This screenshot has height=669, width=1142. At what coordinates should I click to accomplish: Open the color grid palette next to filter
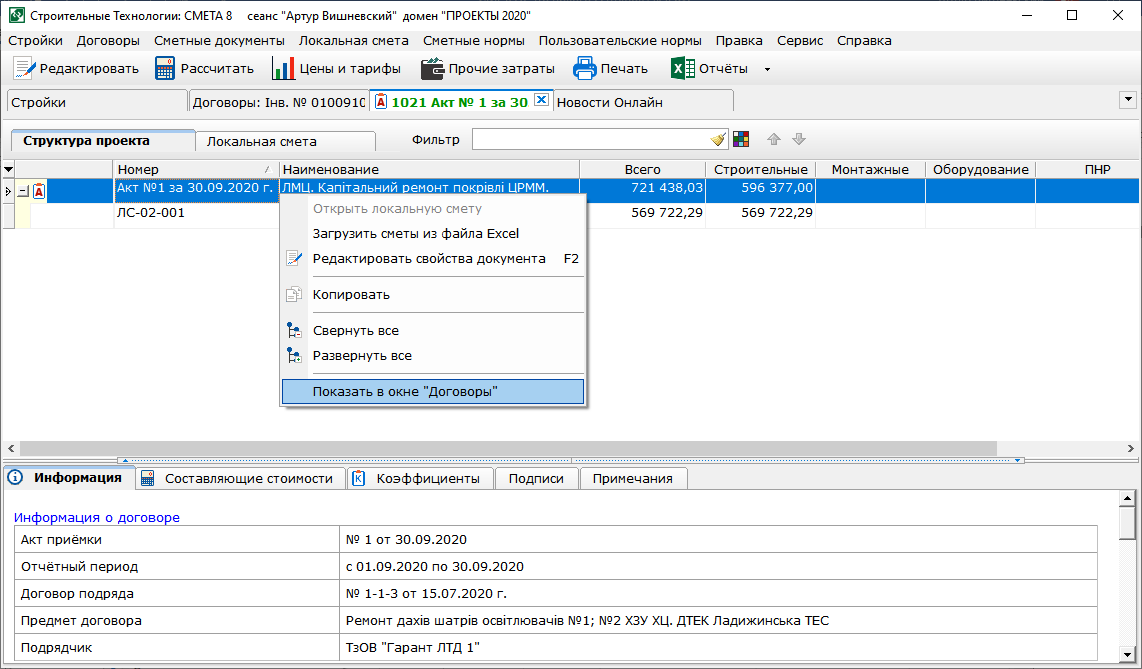[x=741, y=140]
